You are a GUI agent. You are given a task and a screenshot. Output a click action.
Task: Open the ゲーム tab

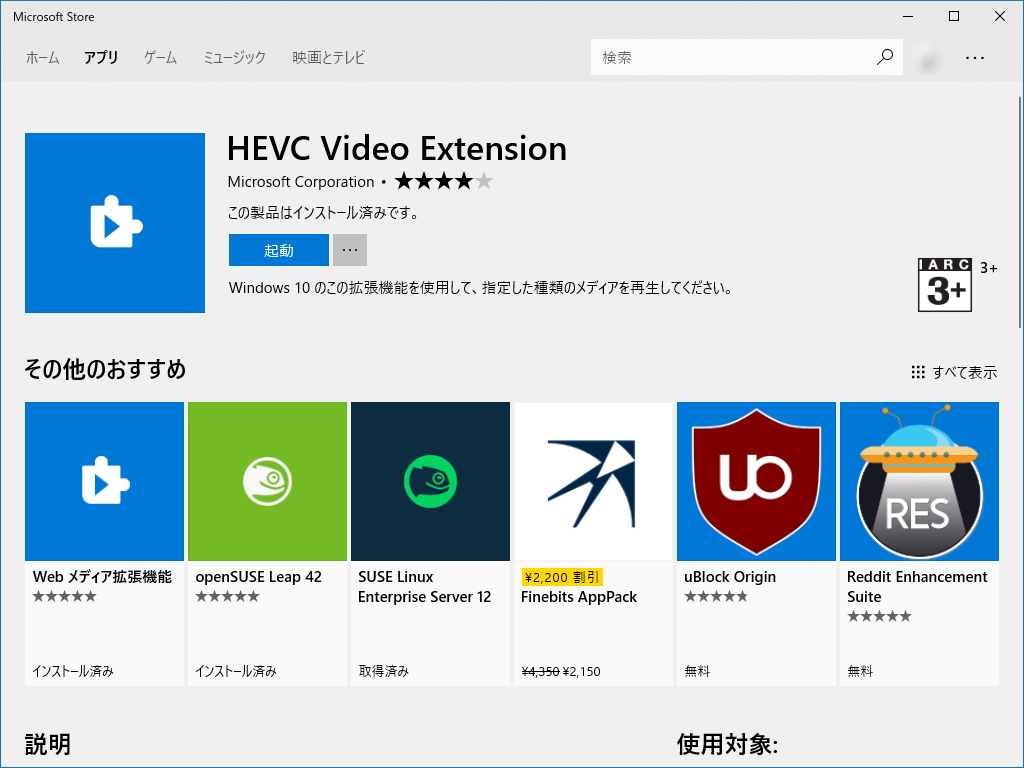pos(159,57)
